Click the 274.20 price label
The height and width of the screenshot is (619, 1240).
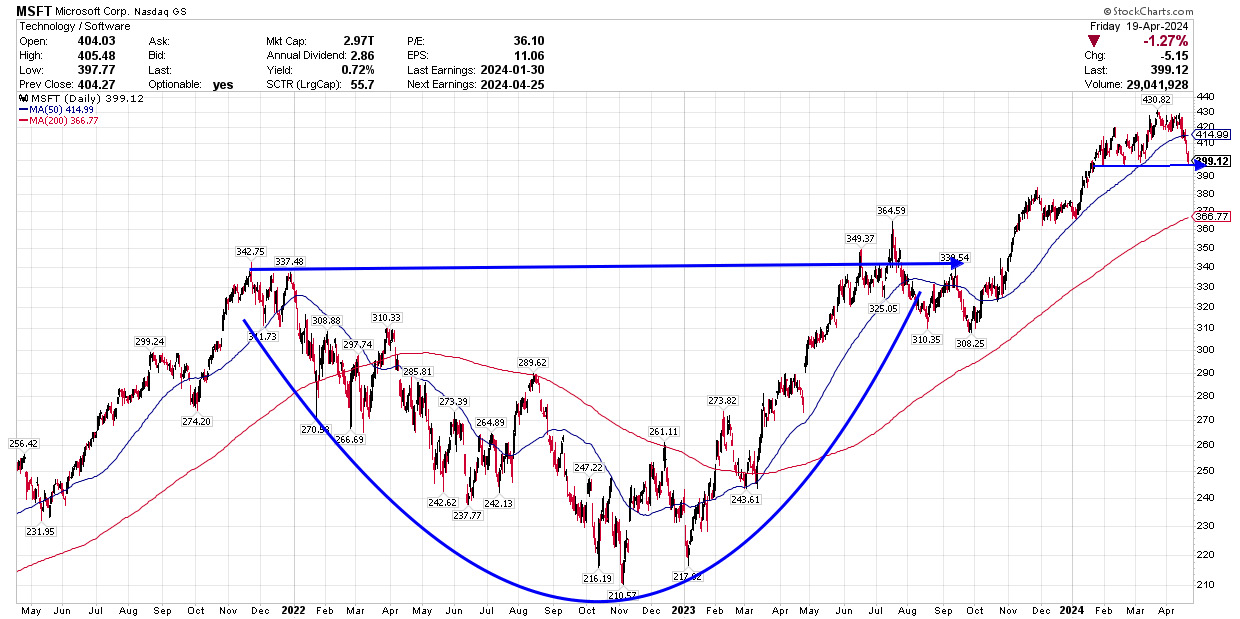coord(196,422)
